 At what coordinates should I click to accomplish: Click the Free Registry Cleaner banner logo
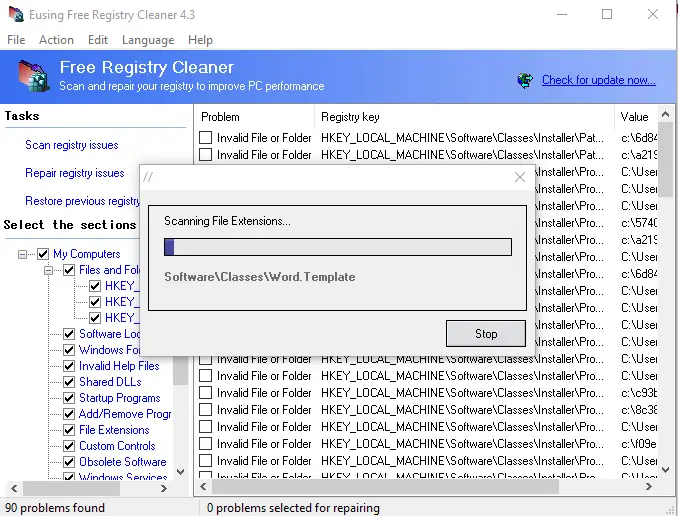34,76
